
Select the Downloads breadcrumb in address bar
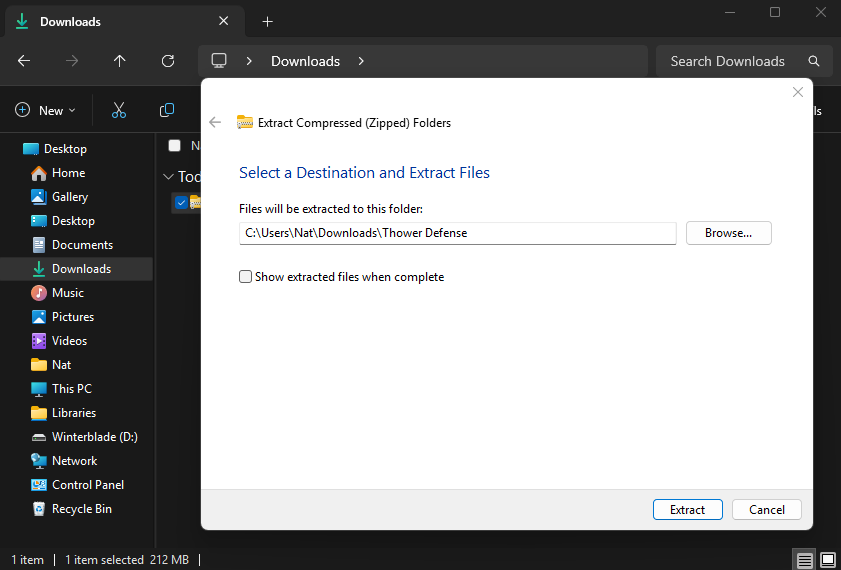pos(305,61)
